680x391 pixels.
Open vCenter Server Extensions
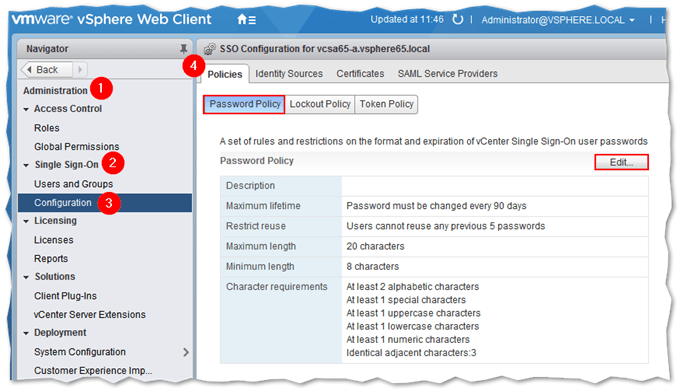click(x=90, y=314)
